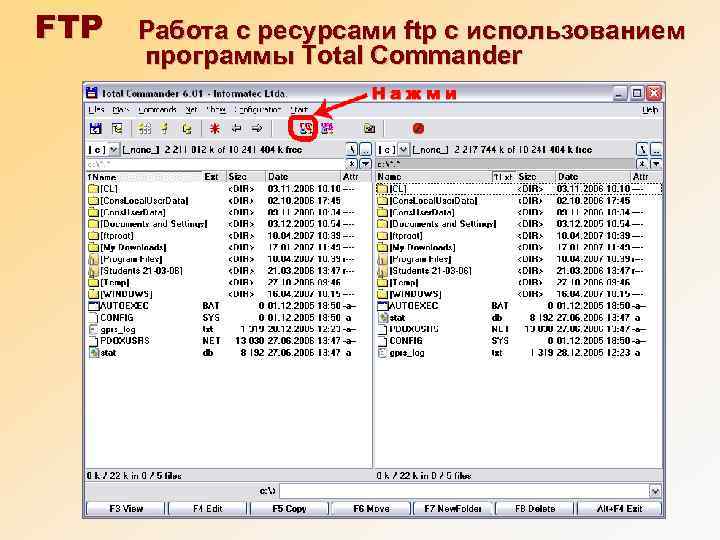Image resolution: width=720 pixels, height=540 pixels.
Task: Click the Alt+F4 Exit button
Action: (x=619, y=508)
